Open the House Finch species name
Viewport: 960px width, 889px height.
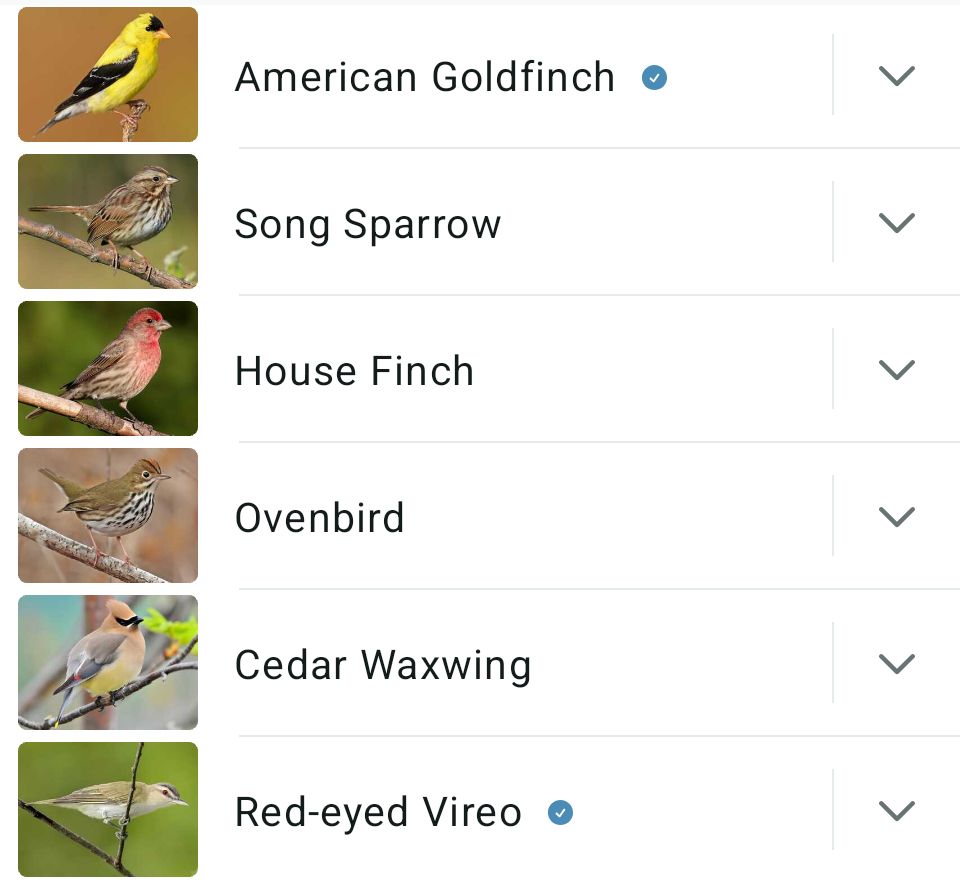[354, 371]
